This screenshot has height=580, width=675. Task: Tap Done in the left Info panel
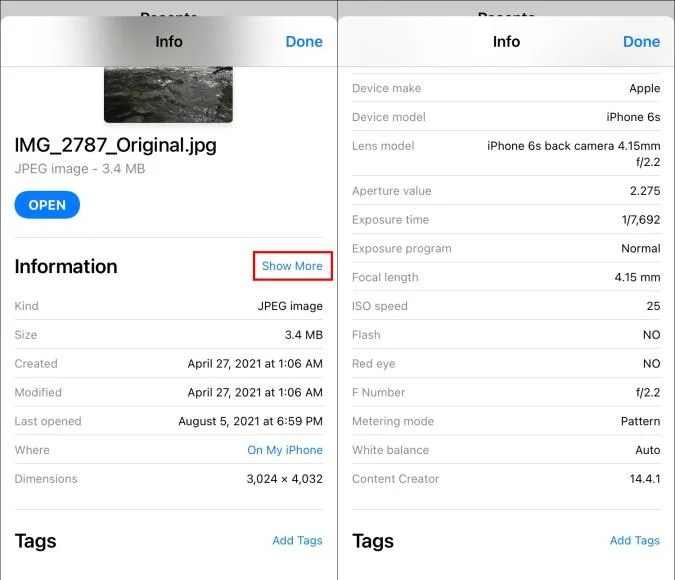[x=304, y=42]
